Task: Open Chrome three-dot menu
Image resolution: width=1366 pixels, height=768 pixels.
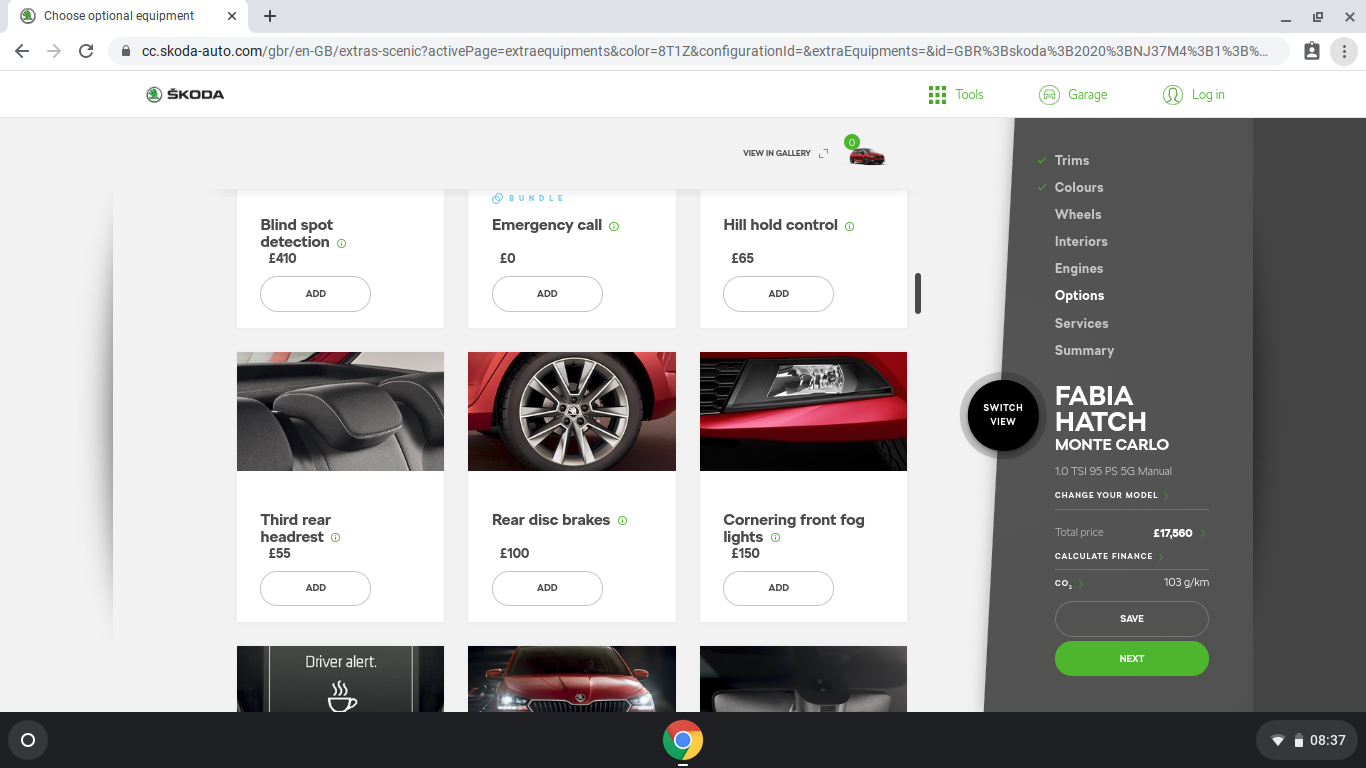Action: tap(1345, 51)
